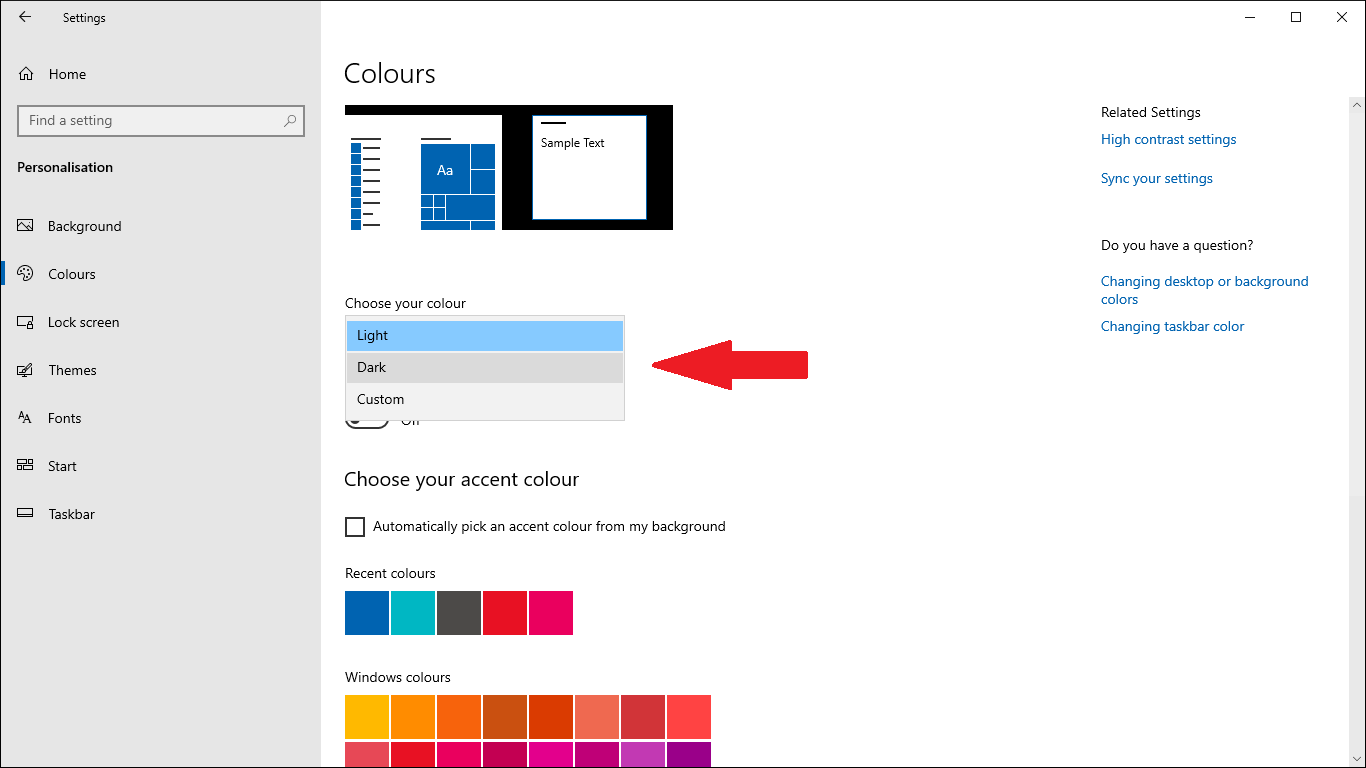Open Home via the house icon
This screenshot has height=768, width=1366.
point(26,74)
